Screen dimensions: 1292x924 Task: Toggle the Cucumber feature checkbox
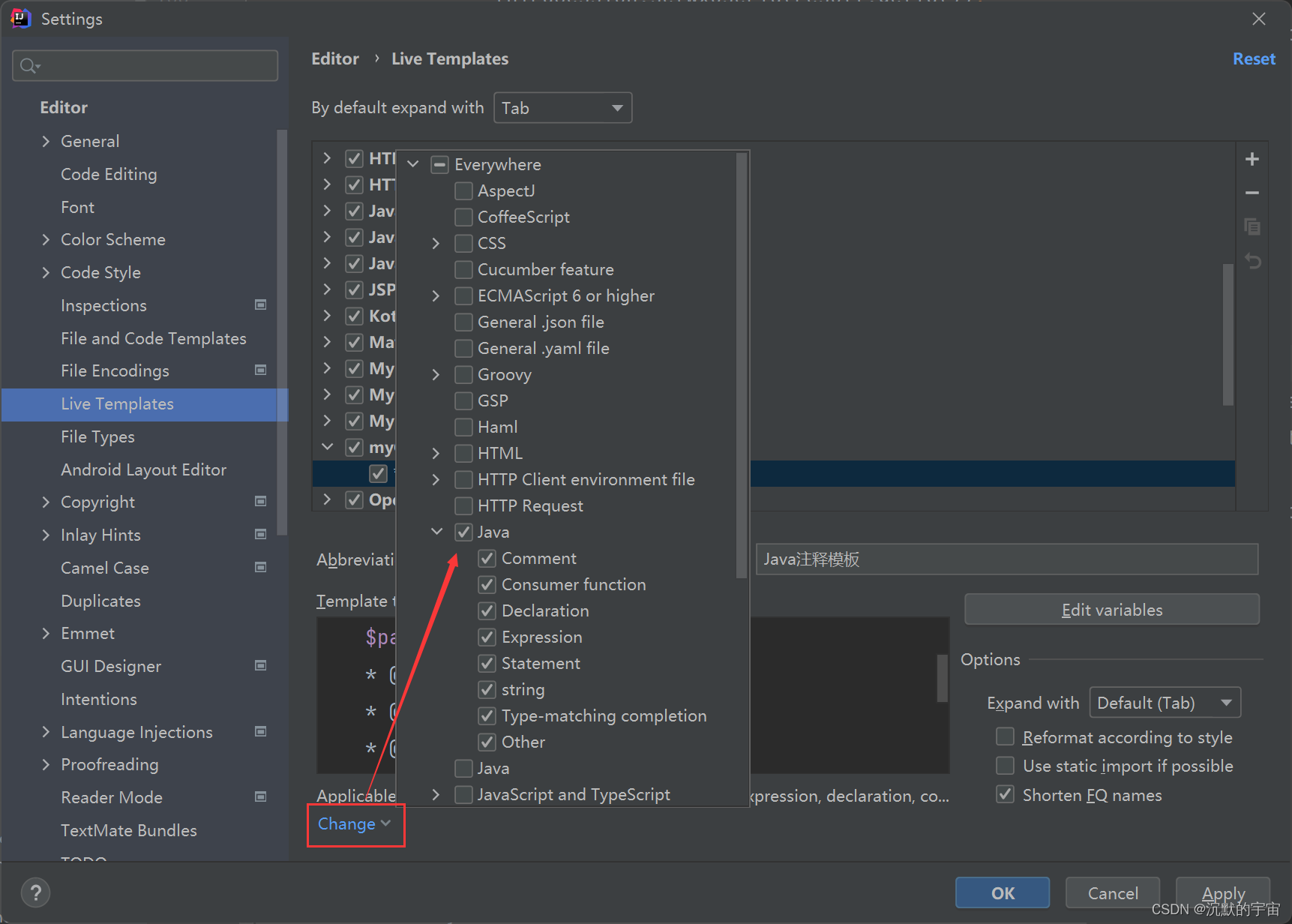pyautogui.click(x=464, y=269)
